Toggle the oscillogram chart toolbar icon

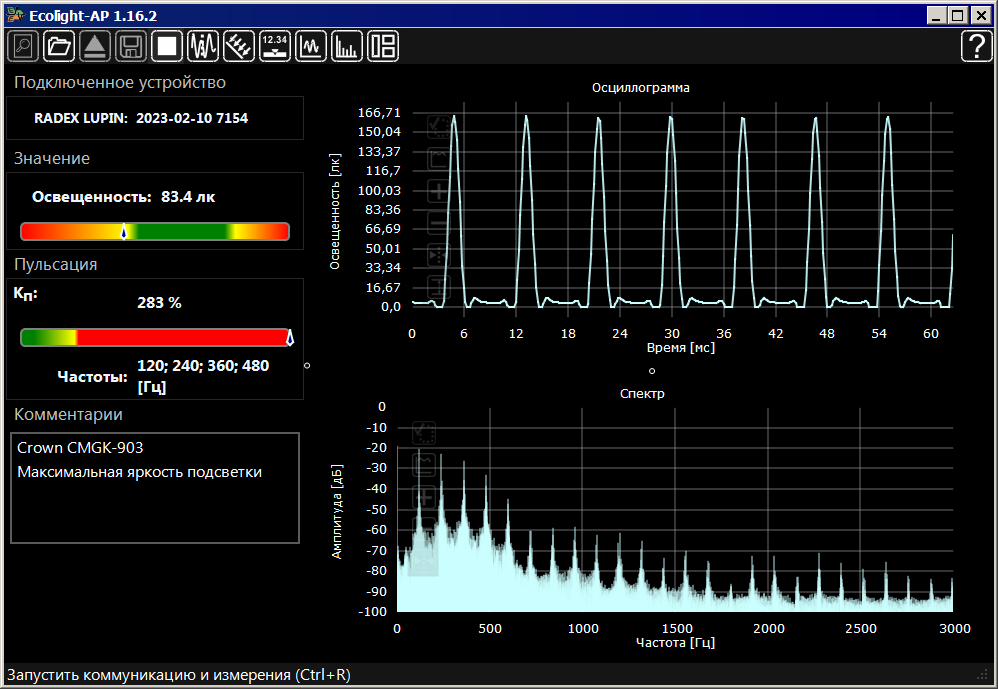click(x=311, y=46)
